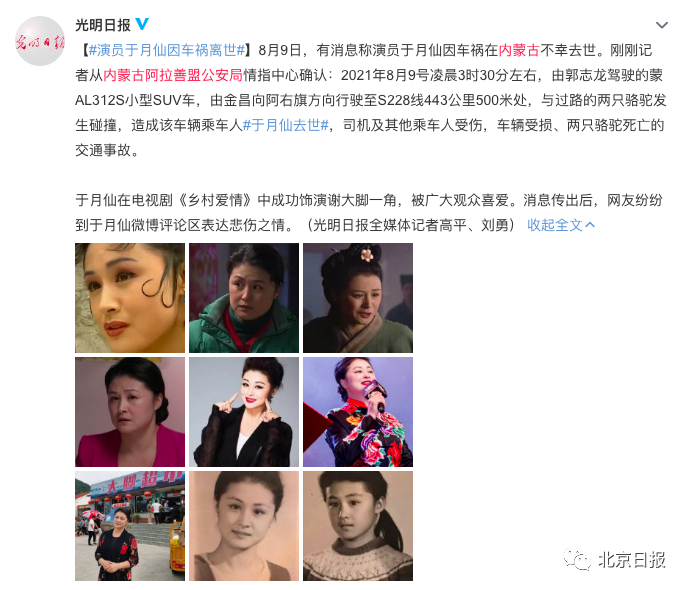Click the blue verified badge
The width and height of the screenshot is (687, 590).
pyautogui.click(x=142, y=24)
